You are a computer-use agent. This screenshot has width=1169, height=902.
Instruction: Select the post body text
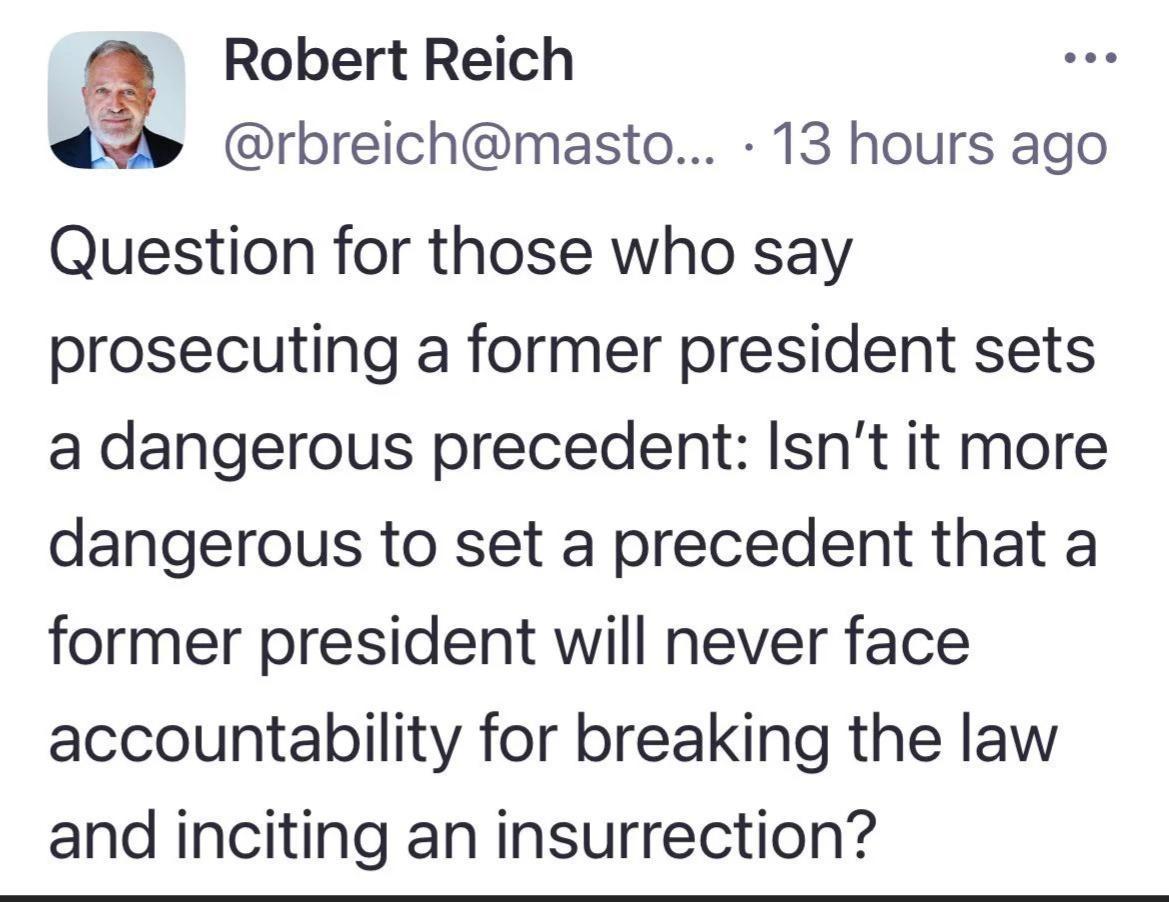[570, 540]
